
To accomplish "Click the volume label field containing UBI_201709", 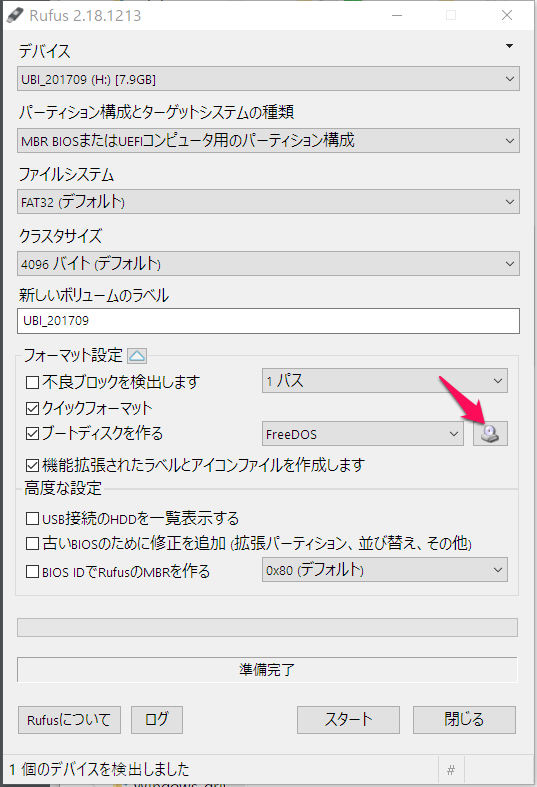I will coord(268,321).
